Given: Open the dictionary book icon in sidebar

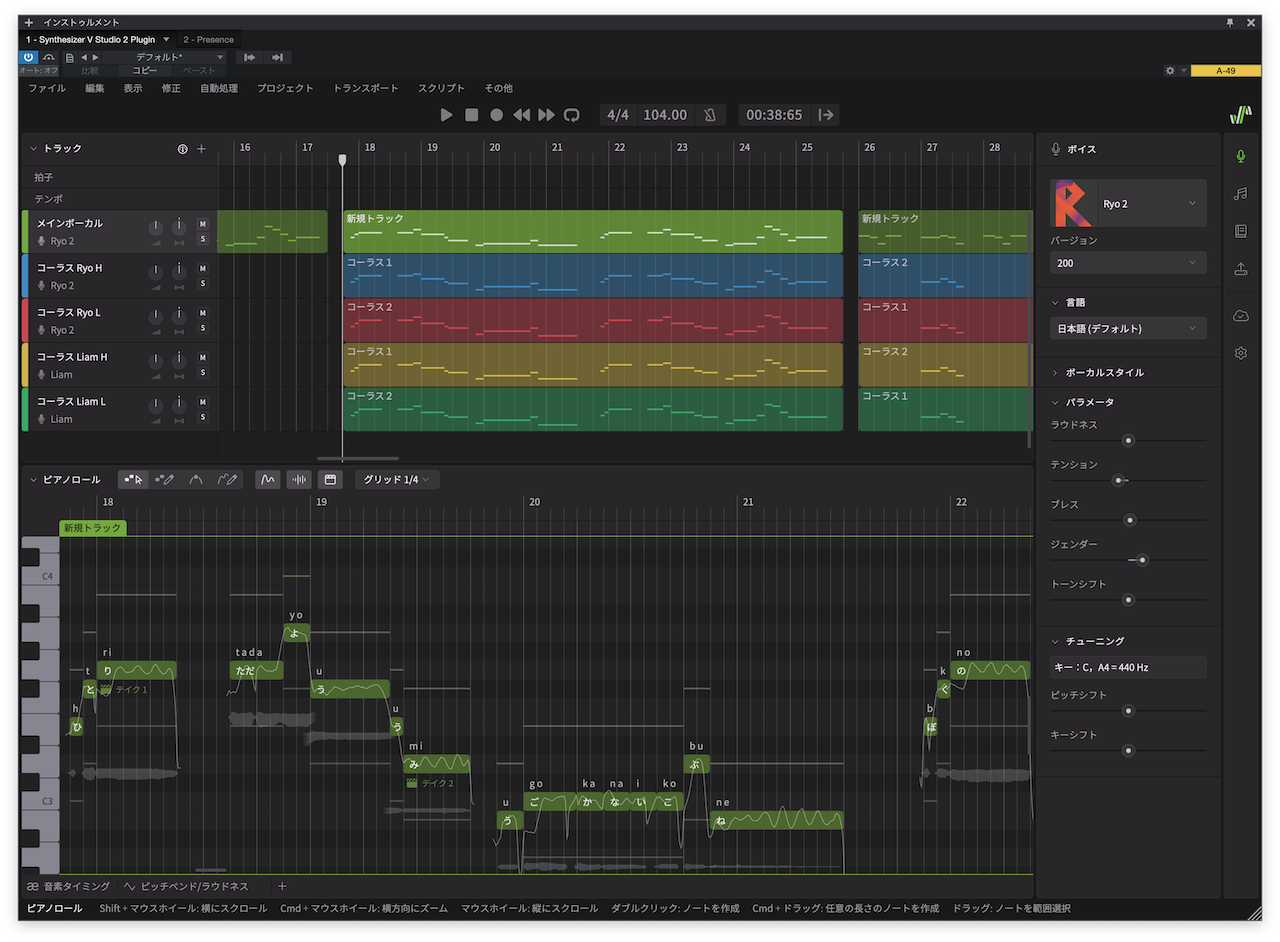Looking at the screenshot, I should (1241, 231).
